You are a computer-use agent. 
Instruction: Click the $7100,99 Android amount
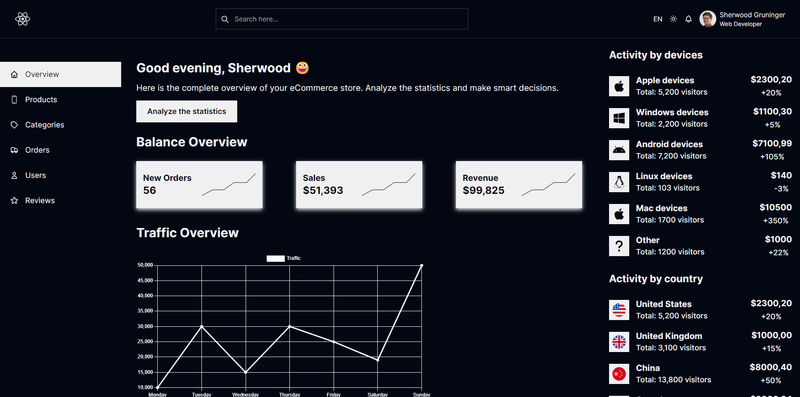tap(772, 143)
